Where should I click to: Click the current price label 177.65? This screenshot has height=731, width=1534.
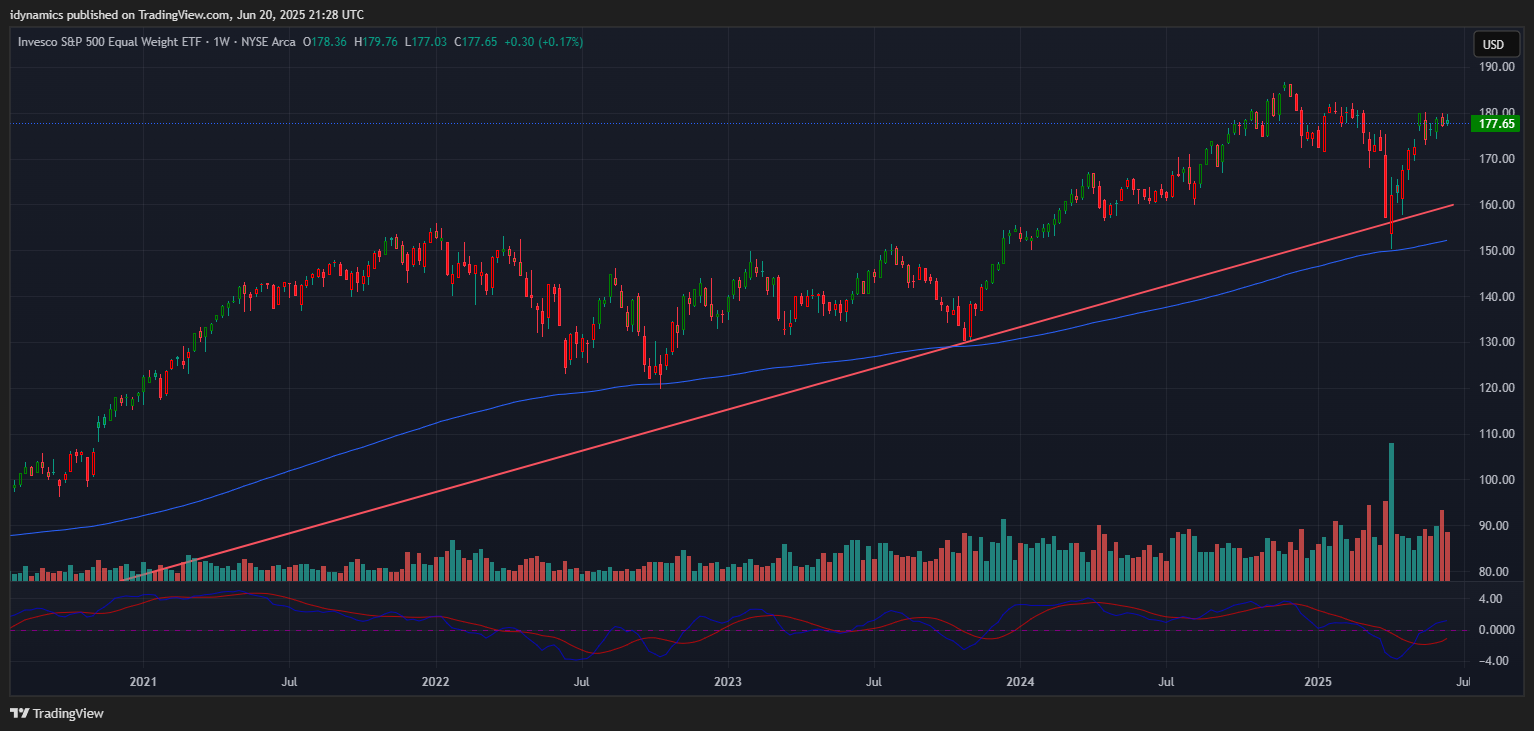[1496, 124]
